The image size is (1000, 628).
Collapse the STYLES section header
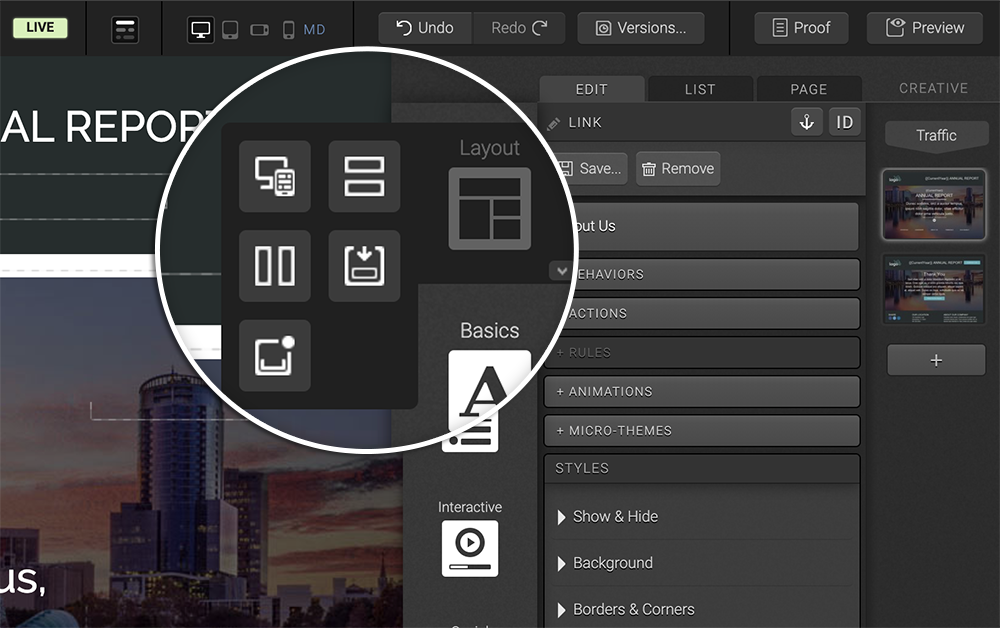click(x=702, y=469)
